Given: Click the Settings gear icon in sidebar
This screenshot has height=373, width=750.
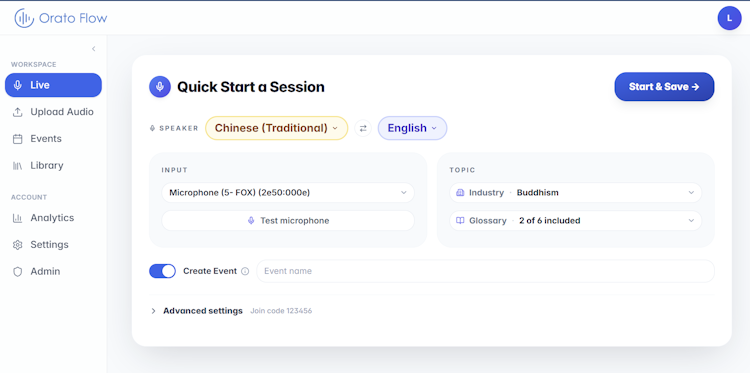Looking at the screenshot, I should click(18, 245).
